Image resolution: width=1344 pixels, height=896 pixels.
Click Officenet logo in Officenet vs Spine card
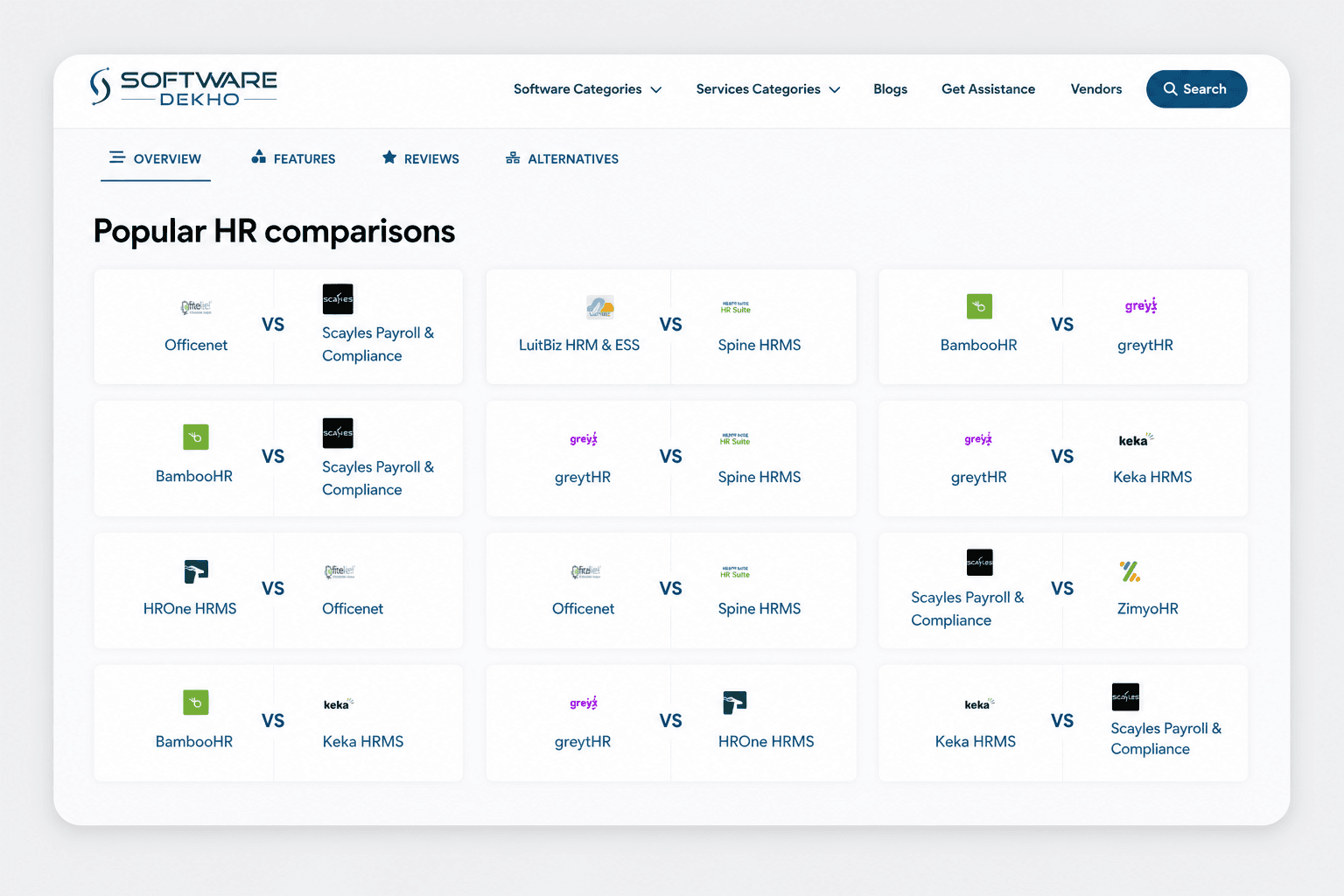pyautogui.click(x=586, y=571)
